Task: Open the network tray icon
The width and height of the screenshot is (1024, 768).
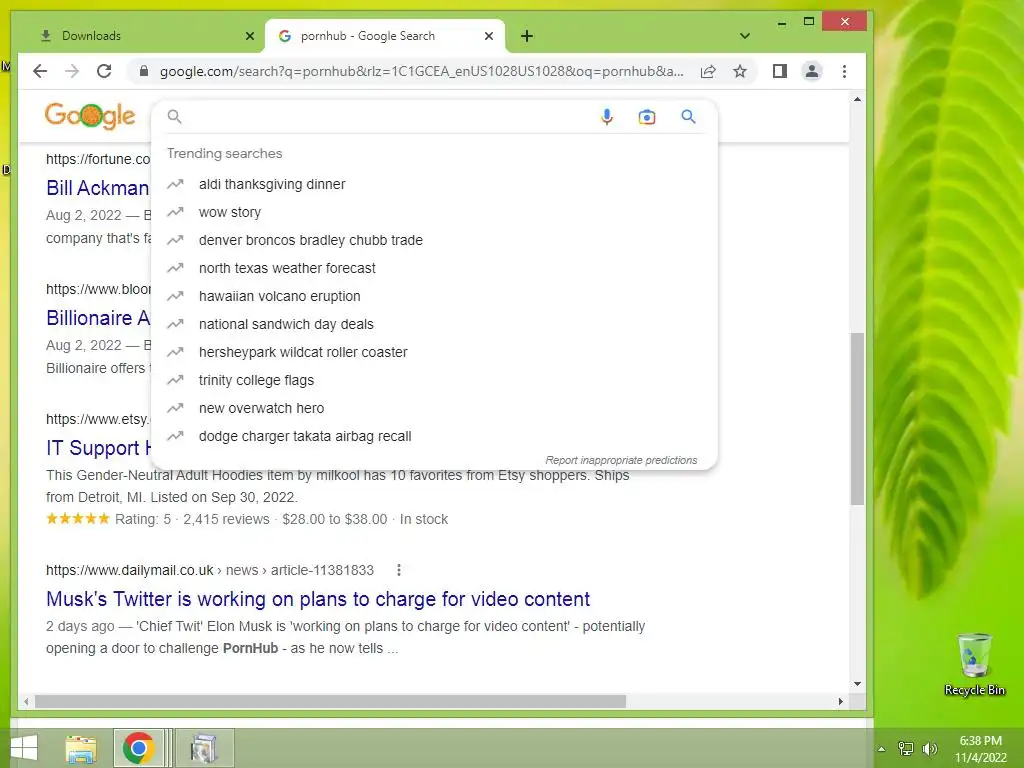Action: pyautogui.click(x=906, y=748)
